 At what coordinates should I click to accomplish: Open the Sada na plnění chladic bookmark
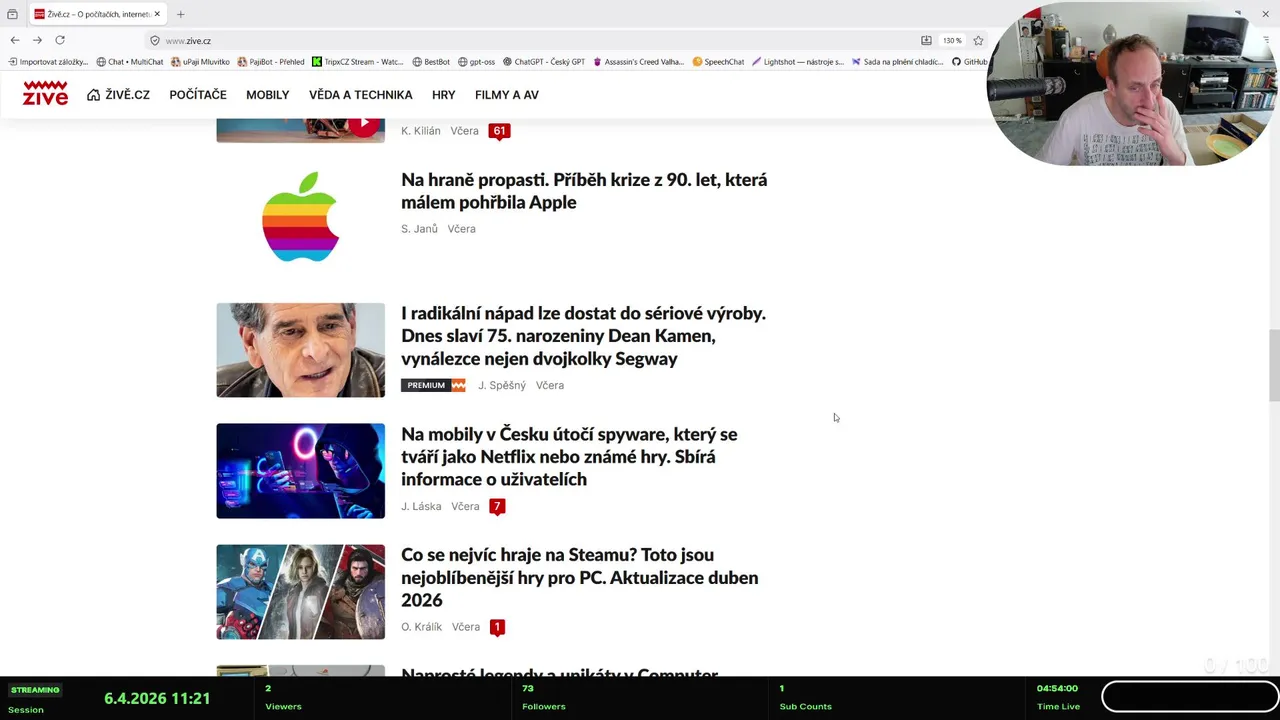(897, 62)
